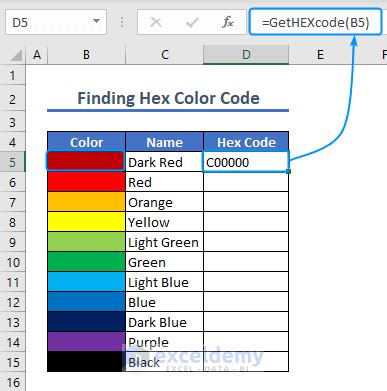
Task: Select the empty Hex Code cell for Yellow
Action: 246,222
